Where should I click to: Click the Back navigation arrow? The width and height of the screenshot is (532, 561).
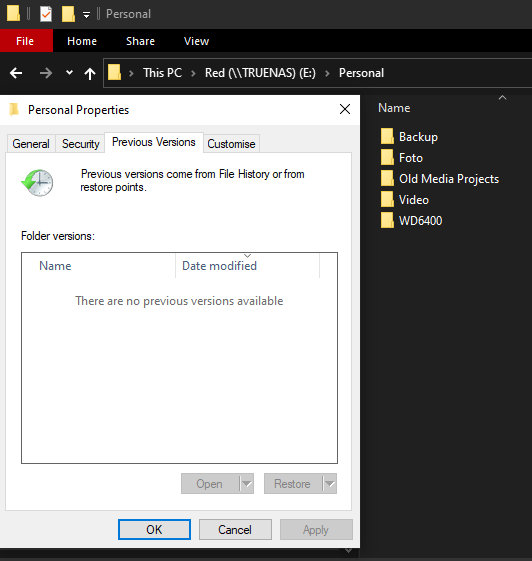(x=16, y=73)
